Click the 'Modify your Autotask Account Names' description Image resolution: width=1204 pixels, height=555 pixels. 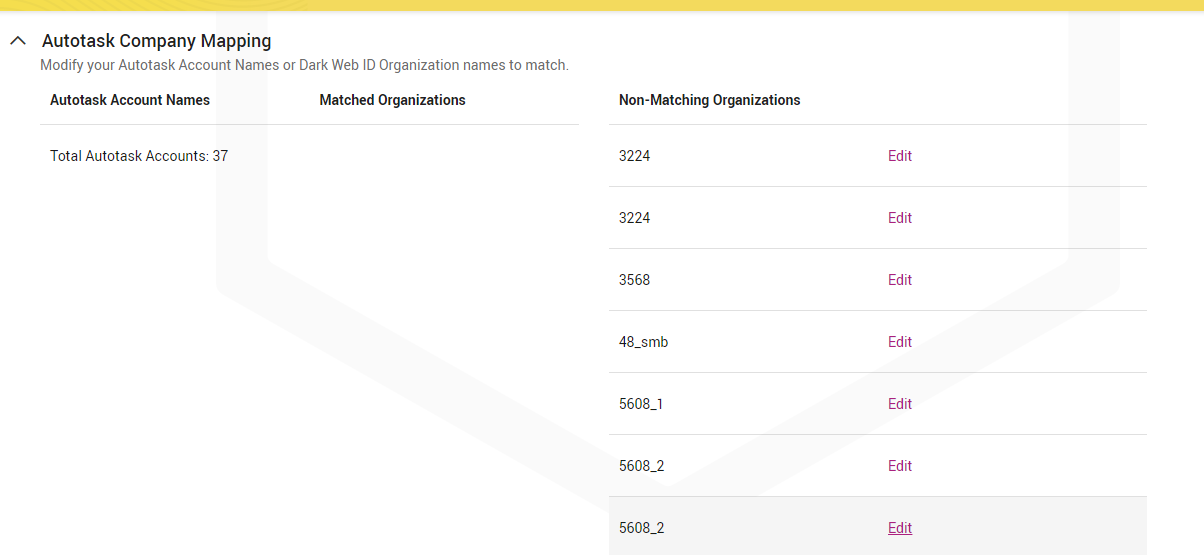point(304,65)
